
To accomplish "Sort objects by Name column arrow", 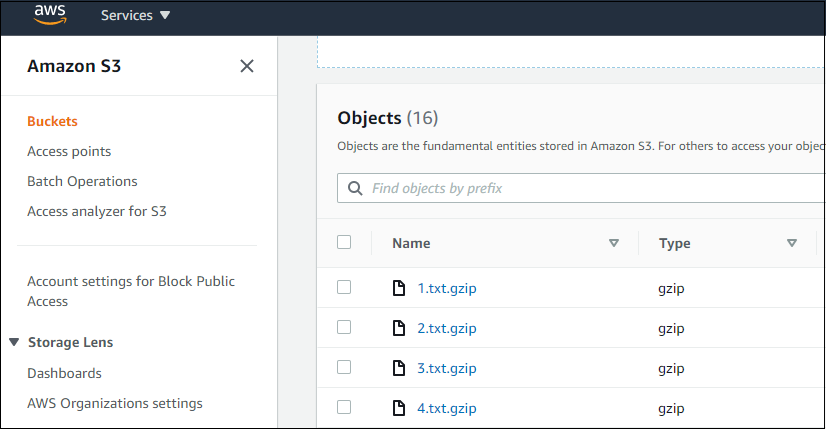I will pos(614,243).
